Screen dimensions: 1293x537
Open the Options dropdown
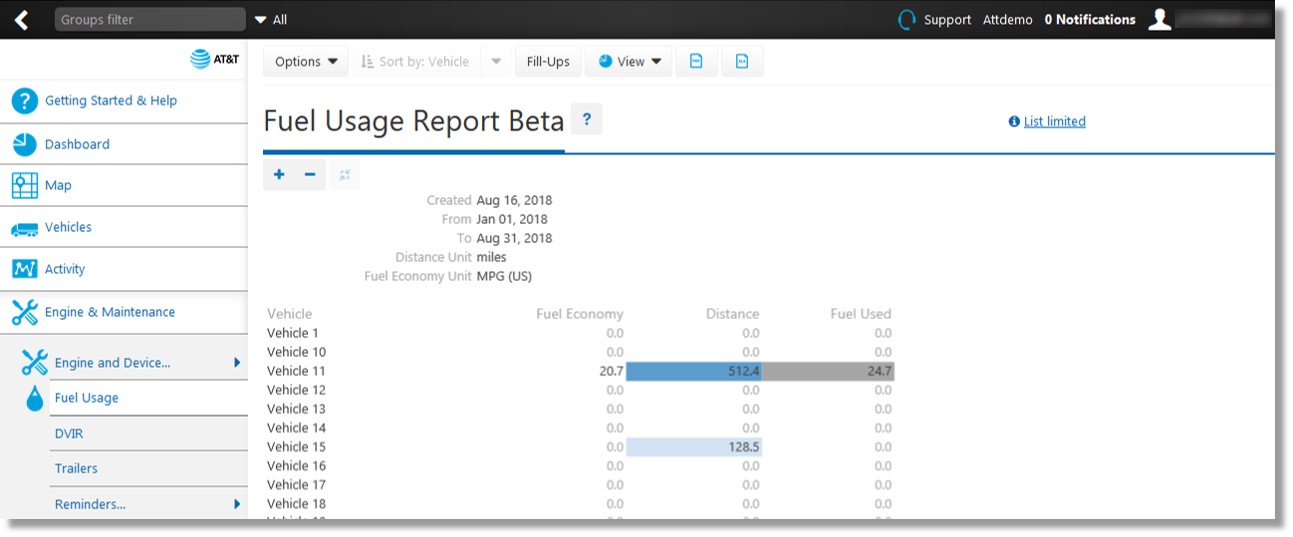(x=306, y=61)
